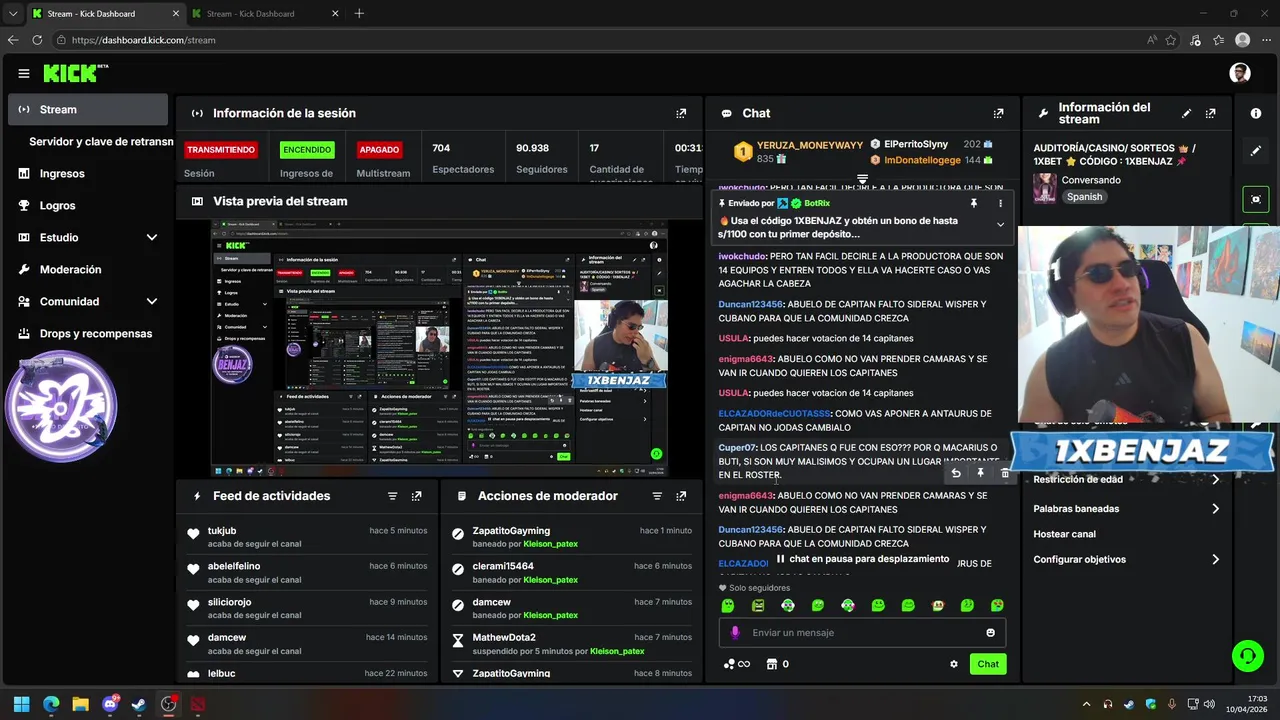Viewport: 1280px width, 720px height.
Task: Open the Windows Start menu
Action: pos(22,704)
